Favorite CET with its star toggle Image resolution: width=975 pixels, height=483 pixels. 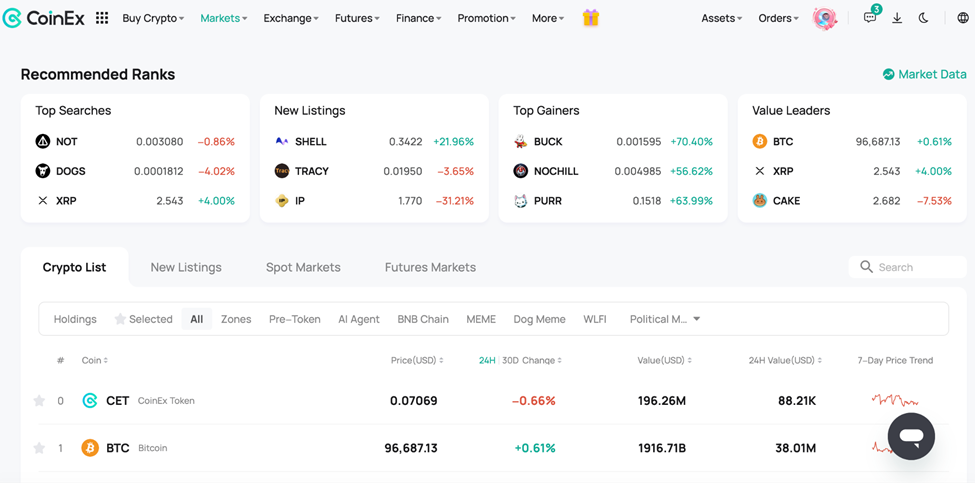pyautogui.click(x=39, y=400)
